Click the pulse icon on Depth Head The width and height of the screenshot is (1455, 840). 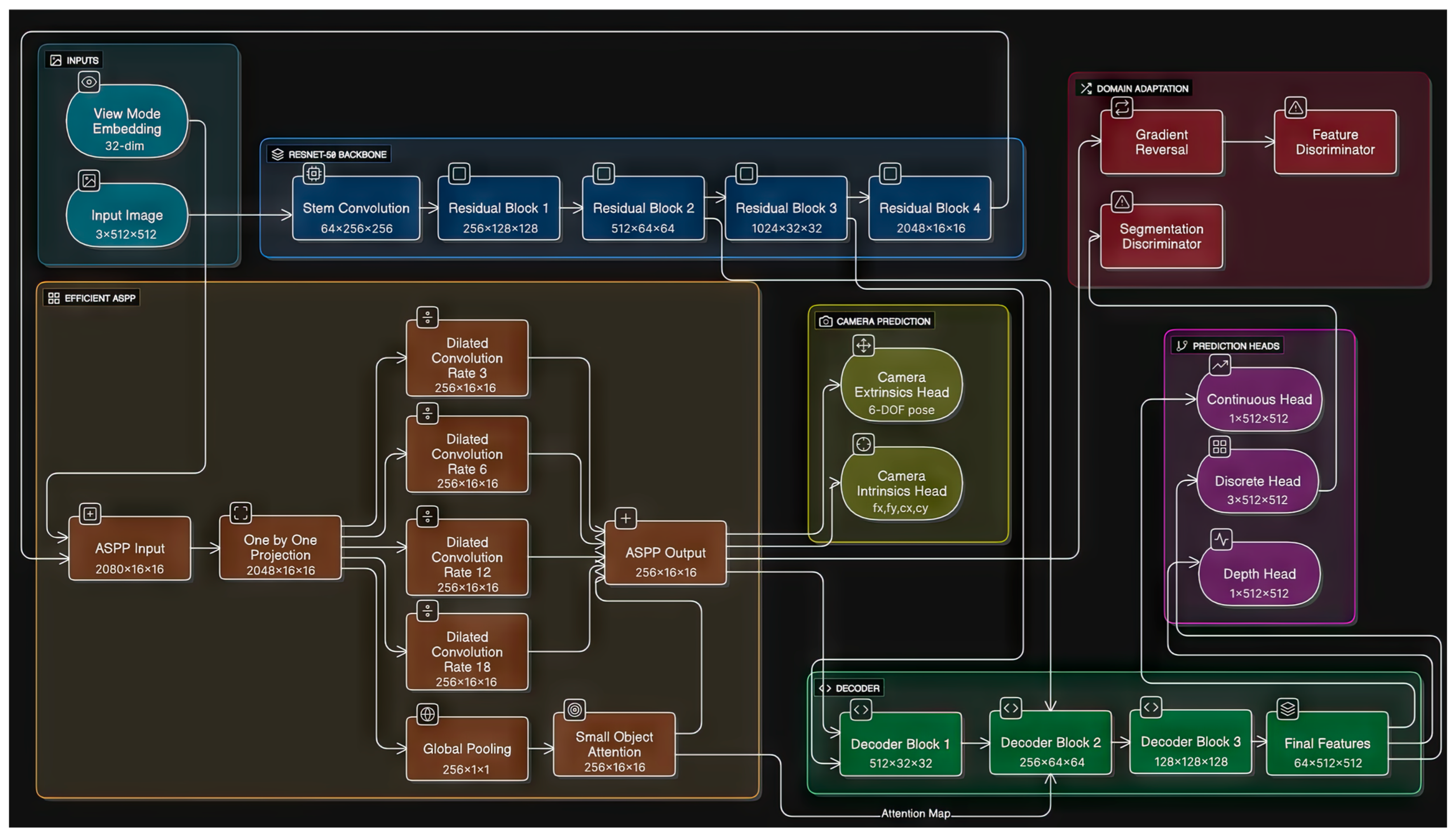coord(1221,540)
